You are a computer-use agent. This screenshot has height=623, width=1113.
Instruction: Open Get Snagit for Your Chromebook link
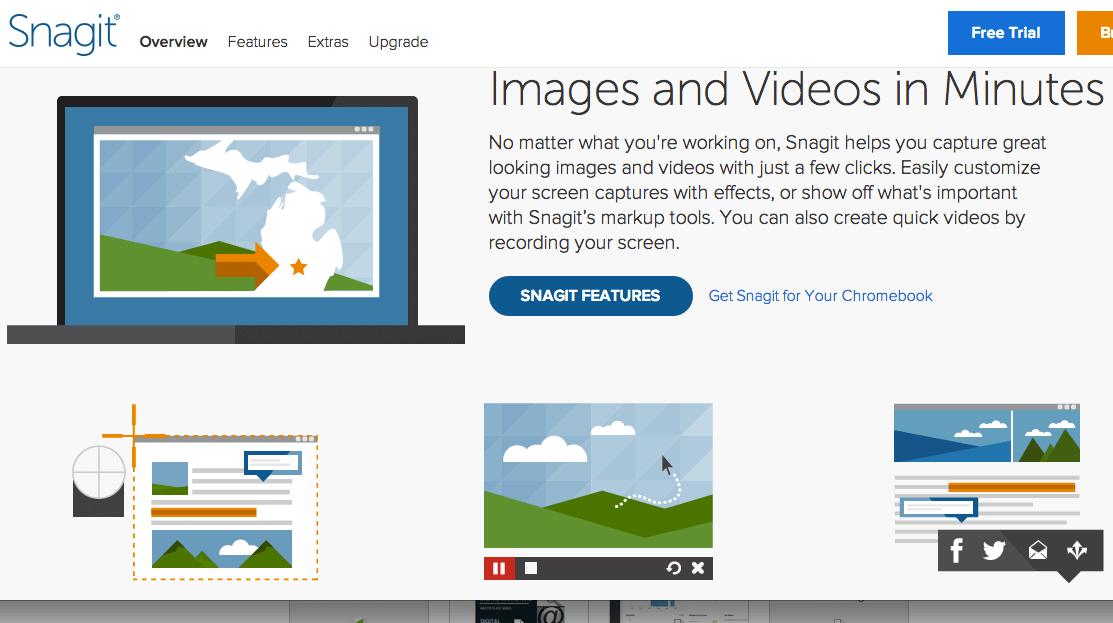coord(821,296)
